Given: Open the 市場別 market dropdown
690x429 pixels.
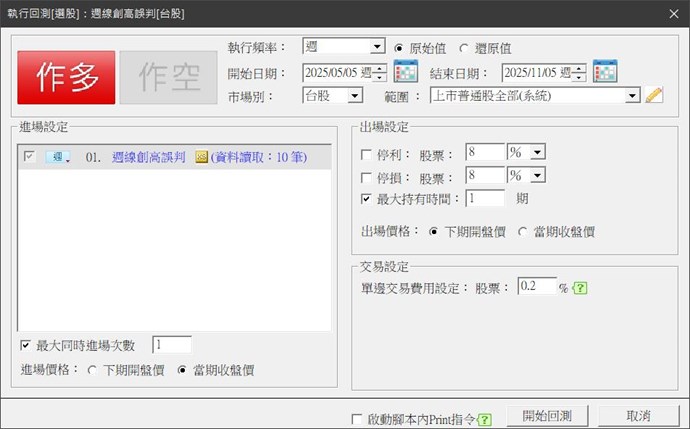Looking at the screenshot, I should point(355,95).
